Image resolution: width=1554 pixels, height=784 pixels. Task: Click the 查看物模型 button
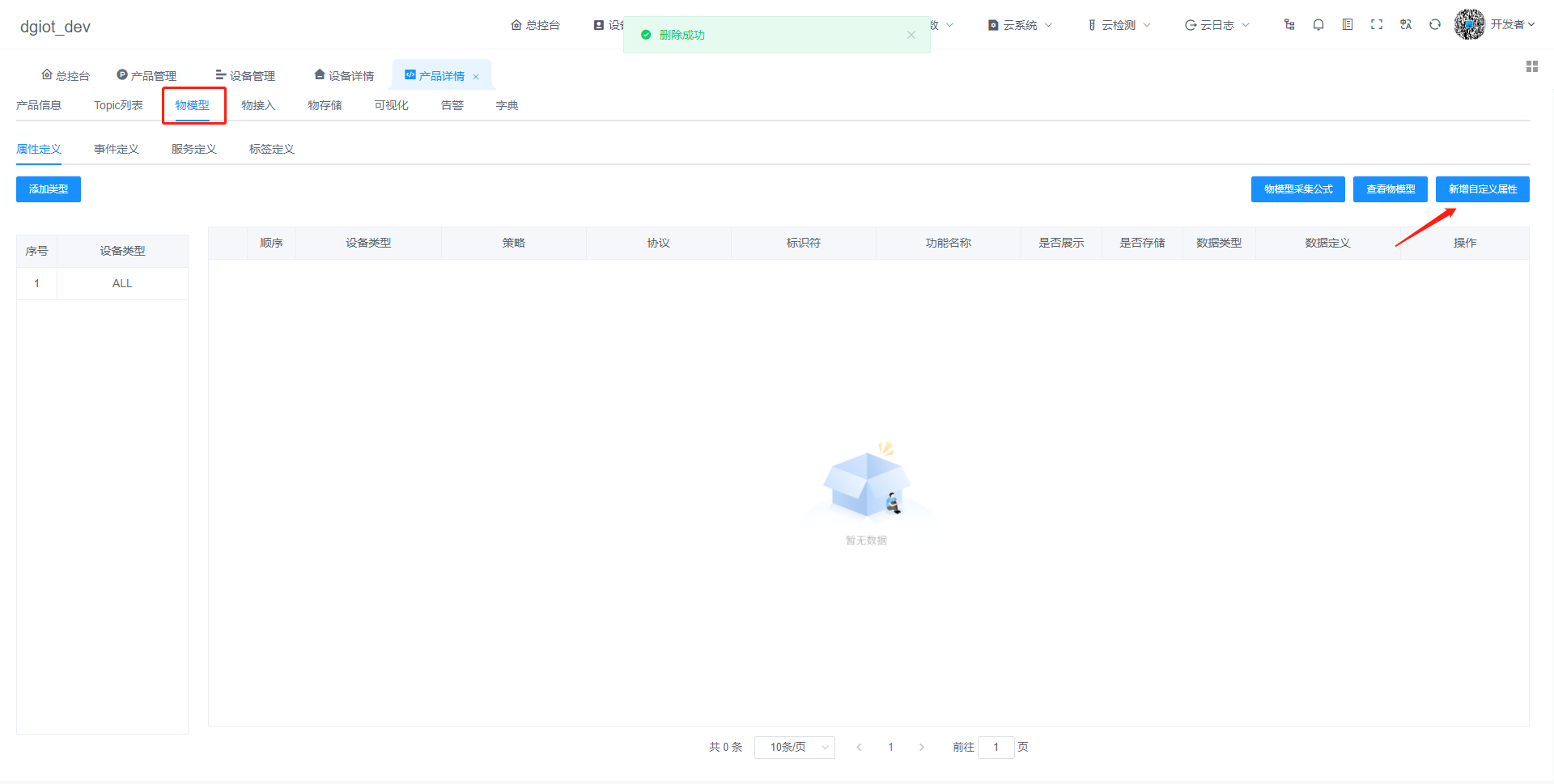pyautogui.click(x=1391, y=189)
